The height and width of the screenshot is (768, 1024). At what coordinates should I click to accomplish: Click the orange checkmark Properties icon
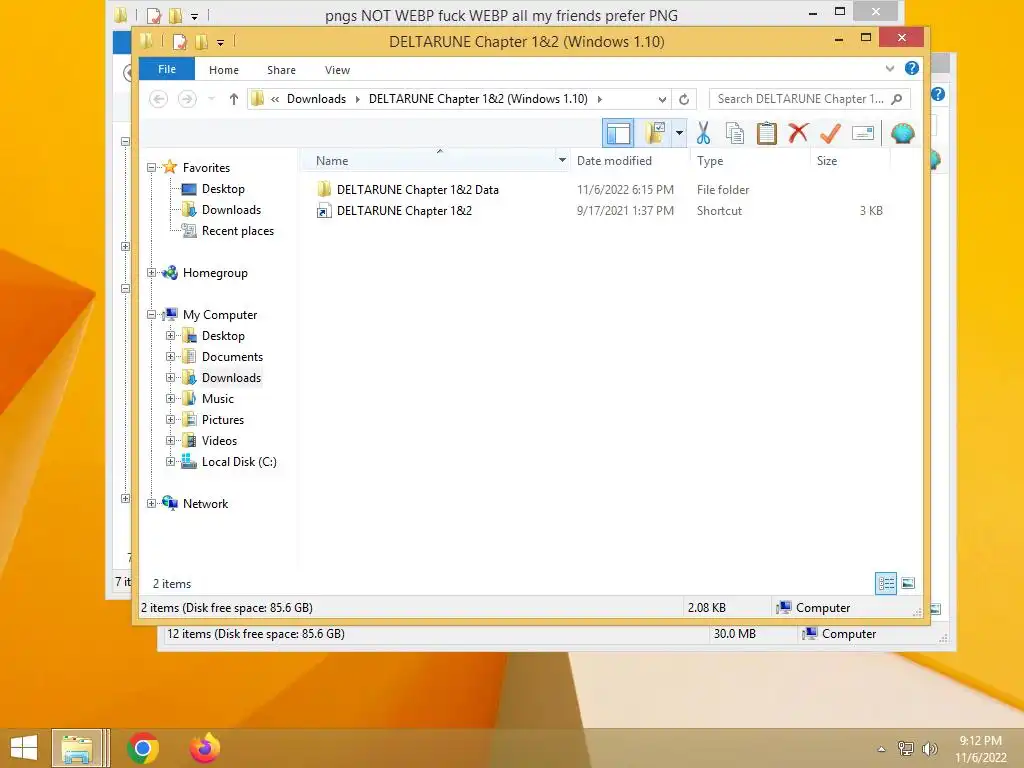click(830, 133)
